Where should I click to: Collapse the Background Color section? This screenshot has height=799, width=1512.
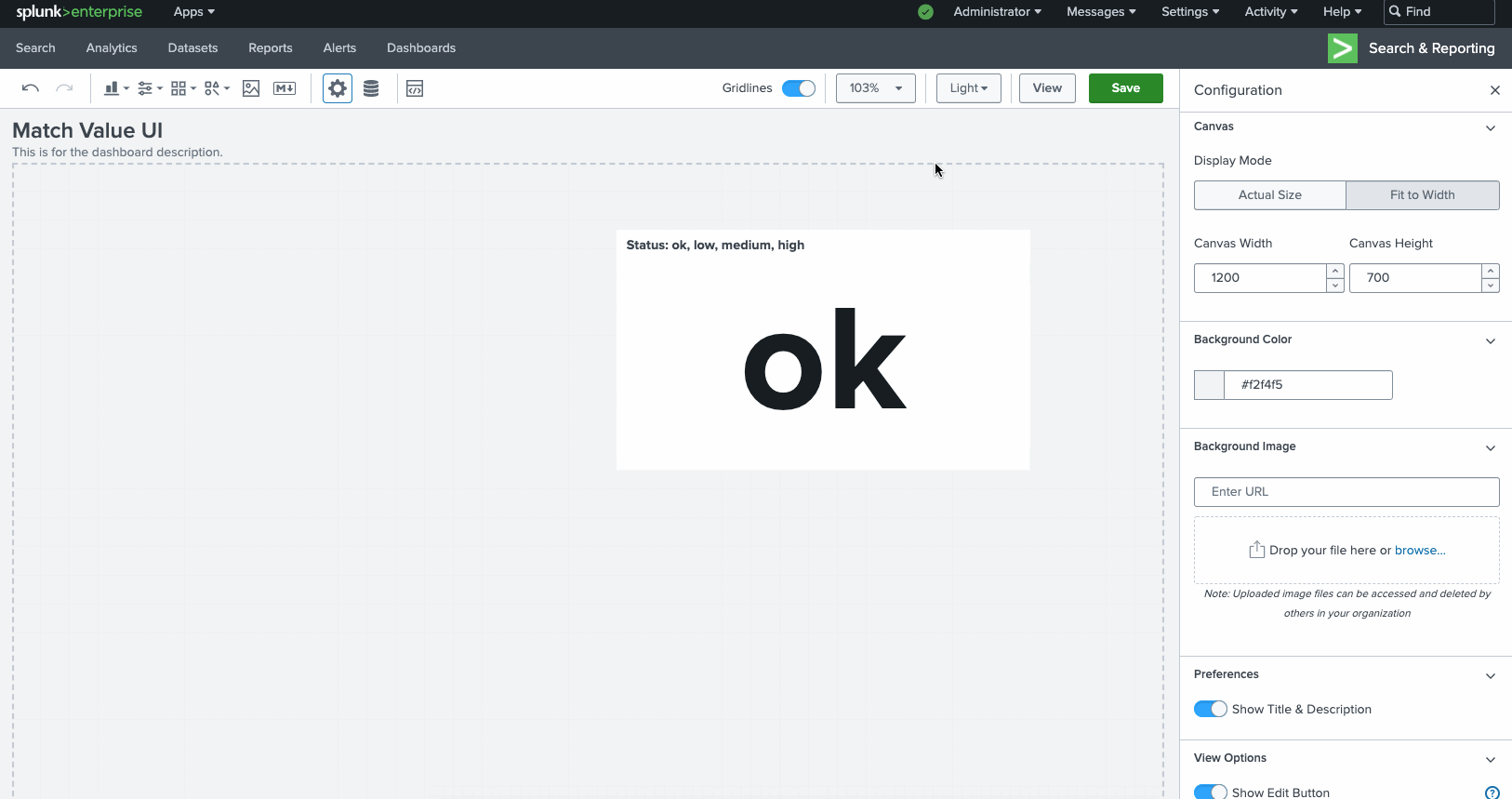[1490, 340]
